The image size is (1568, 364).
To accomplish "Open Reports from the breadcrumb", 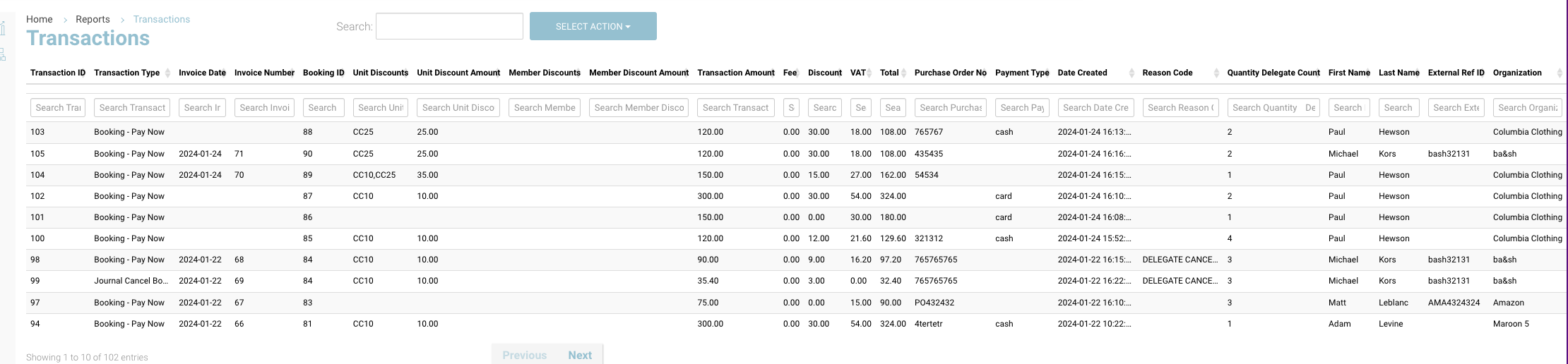I will click(93, 19).
